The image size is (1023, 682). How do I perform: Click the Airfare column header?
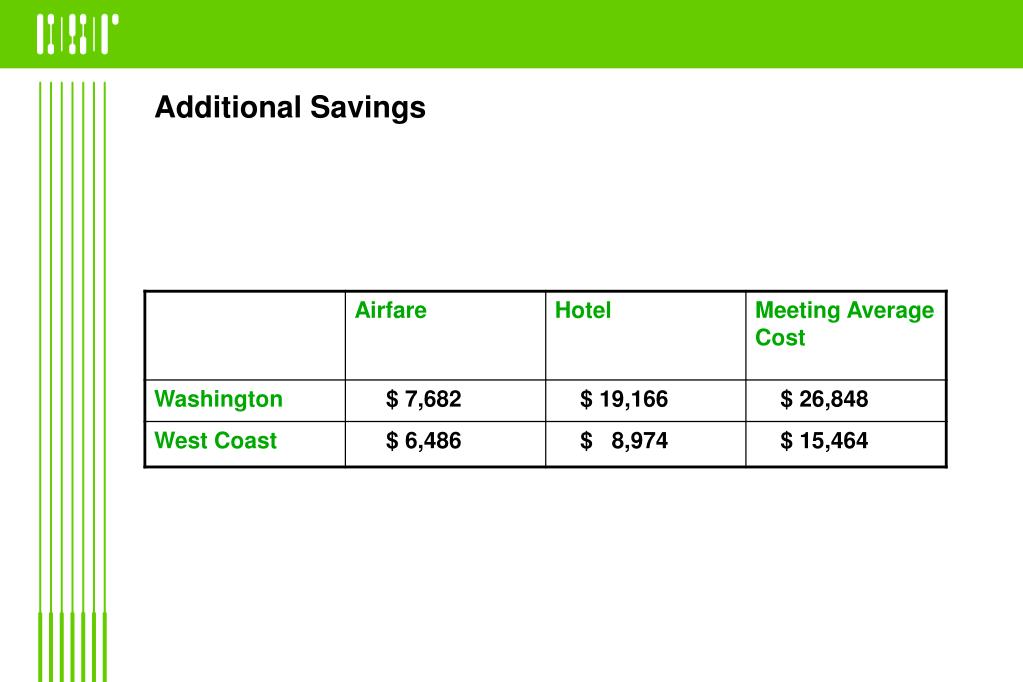click(x=390, y=310)
